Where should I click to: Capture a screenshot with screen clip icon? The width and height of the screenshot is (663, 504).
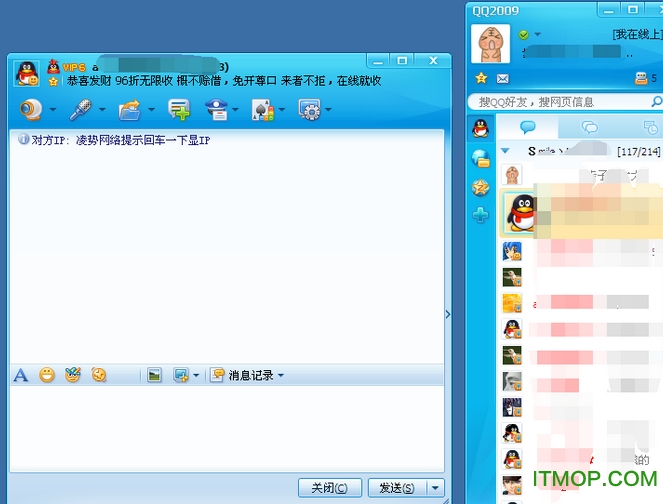[x=181, y=375]
